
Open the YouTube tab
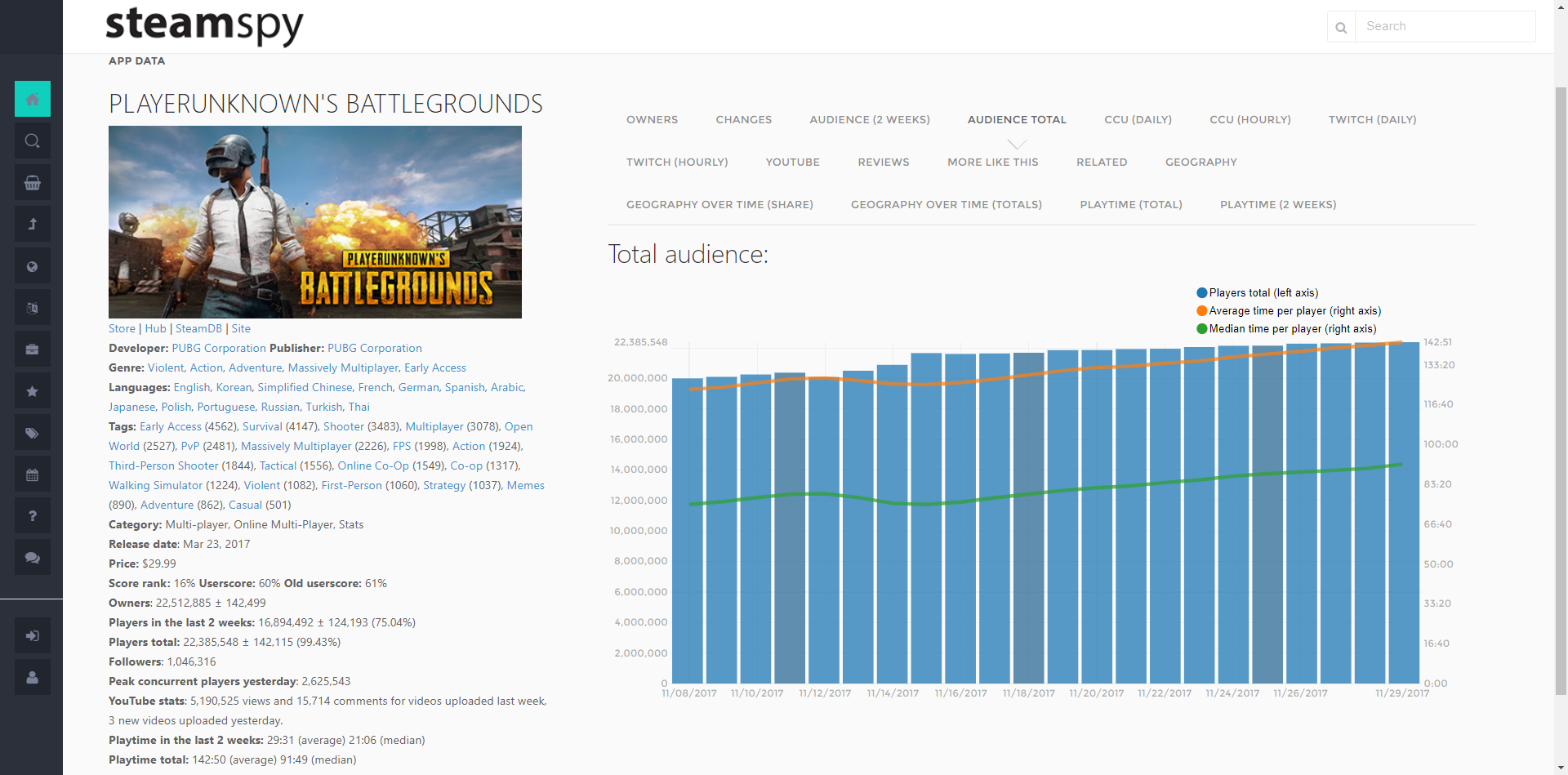click(x=793, y=162)
